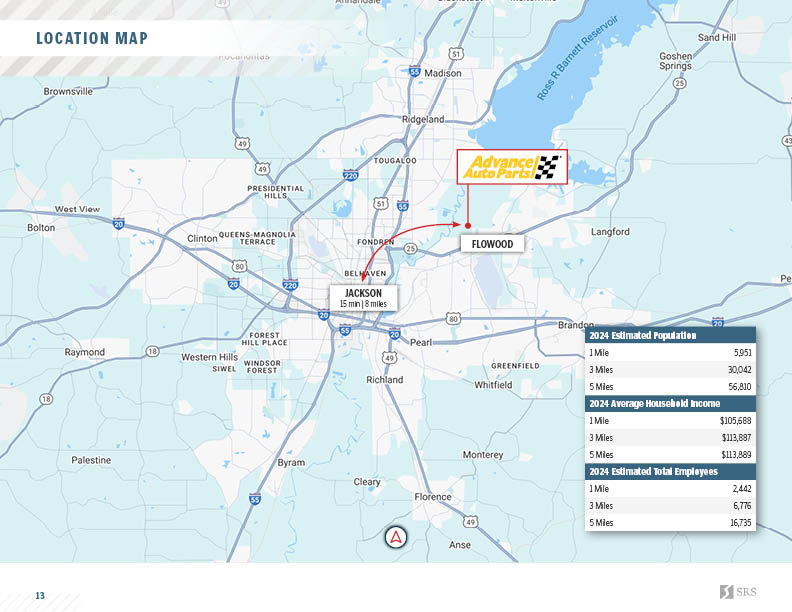Click the Highway 25 shield right of Fondren
The width and height of the screenshot is (792, 612).
tap(411, 248)
